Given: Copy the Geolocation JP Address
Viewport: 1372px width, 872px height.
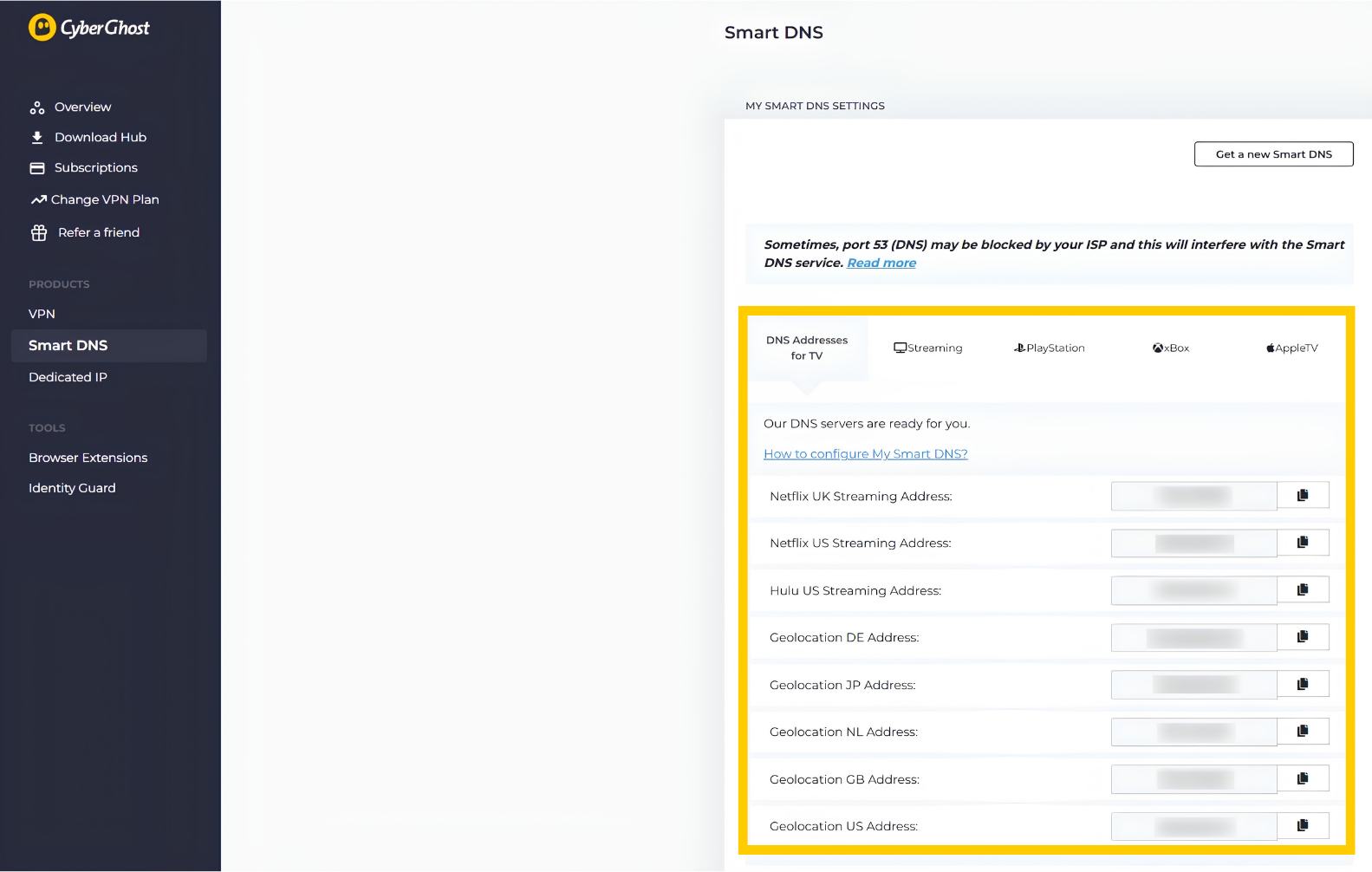Looking at the screenshot, I should click(x=1303, y=684).
